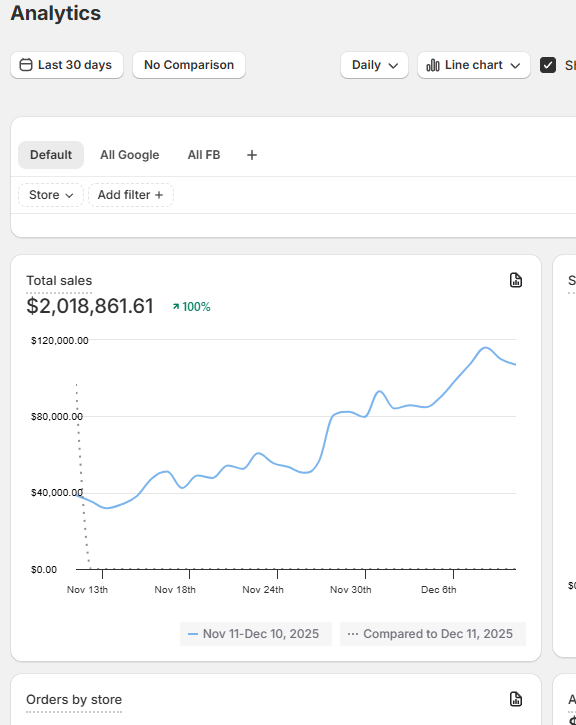This screenshot has width=576, height=725.
Task: Open the Line chart type dropdown
Action: [x=473, y=65]
